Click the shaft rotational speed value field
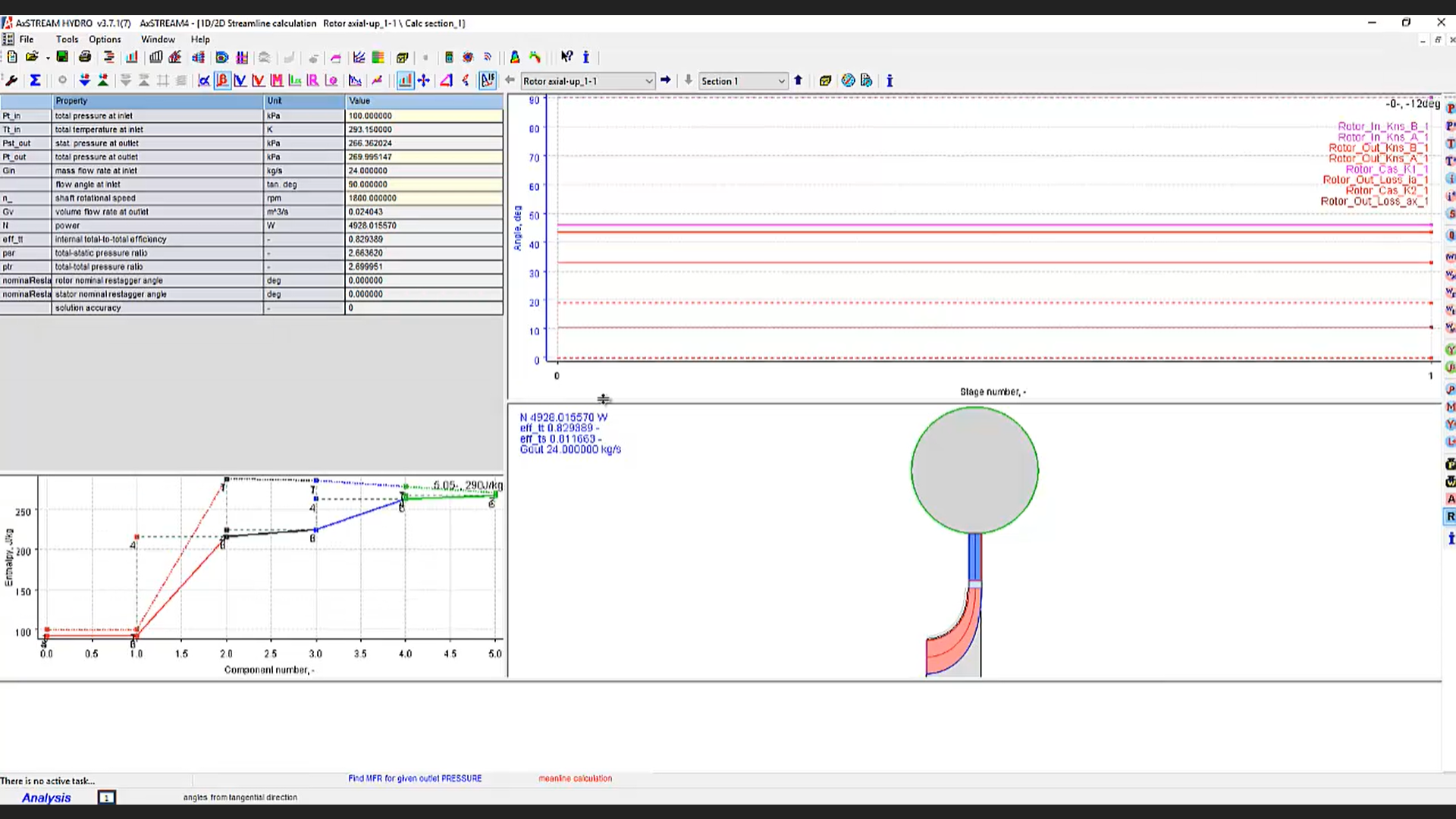 pos(424,198)
